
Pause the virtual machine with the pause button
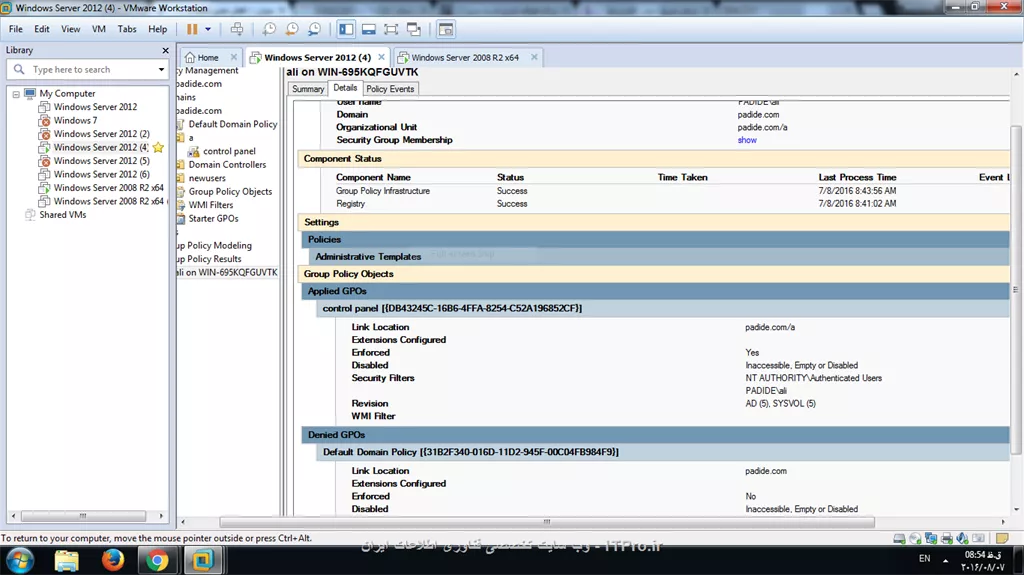click(x=192, y=29)
